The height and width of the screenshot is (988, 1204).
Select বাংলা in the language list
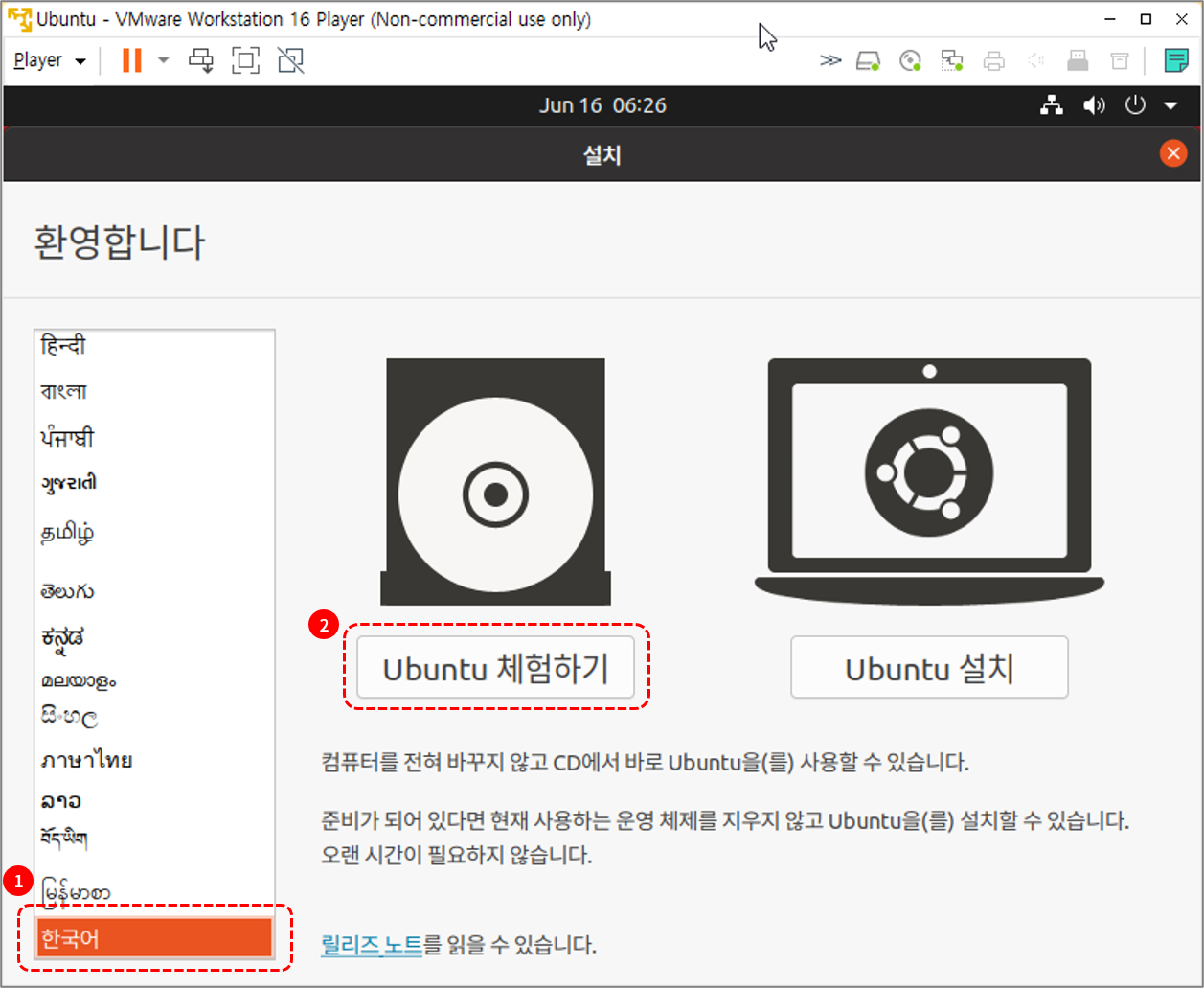click(155, 392)
